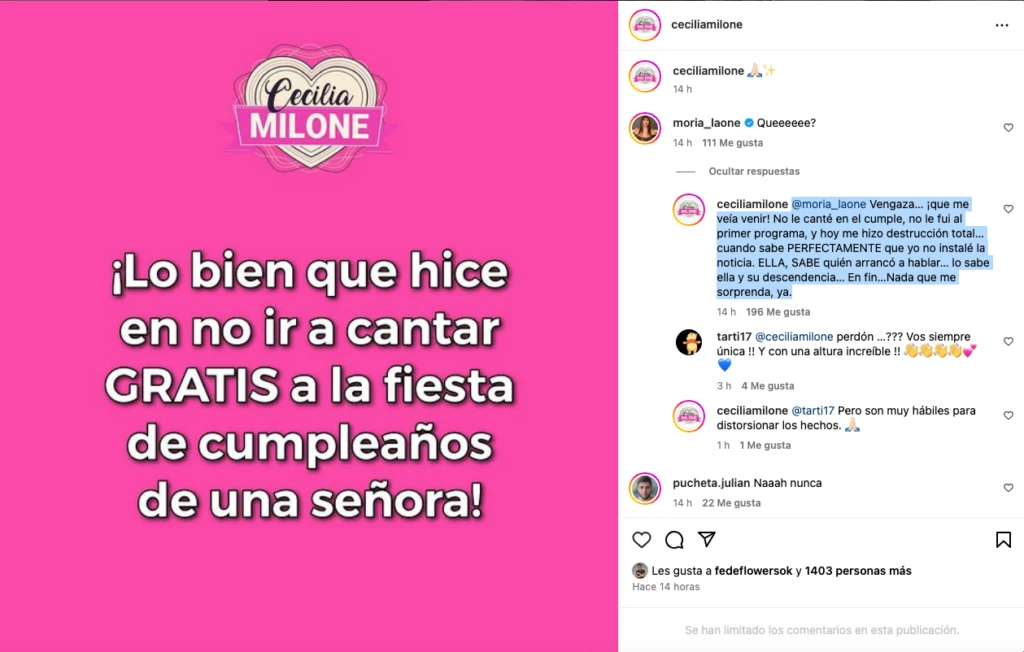This screenshot has height=652, width=1024.
Task: Click the pink Cecilia Milone post image
Action: tap(309, 326)
